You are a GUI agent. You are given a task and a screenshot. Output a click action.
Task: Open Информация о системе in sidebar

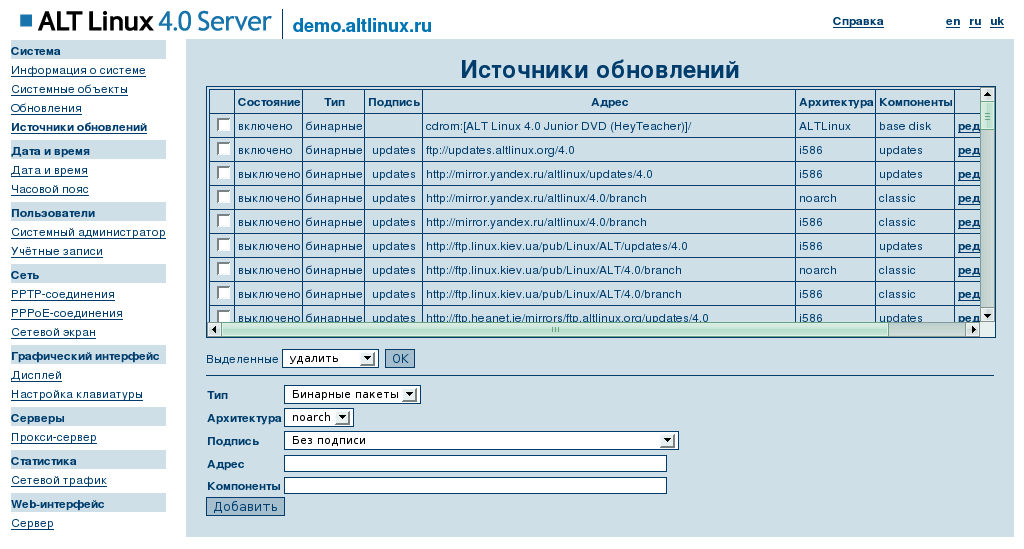point(78,71)
